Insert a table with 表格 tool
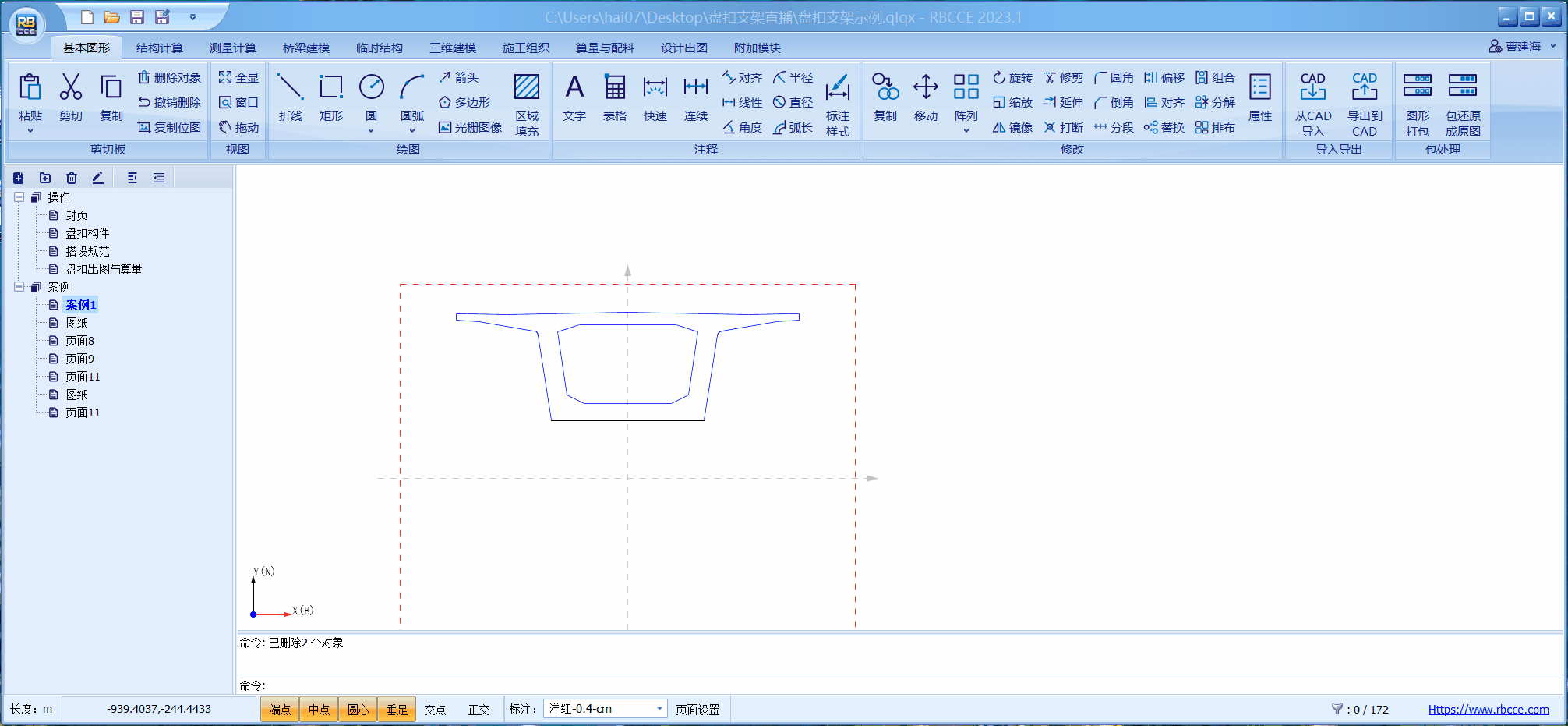Viewport: 1568px width, 726px height. coord(615,97)
